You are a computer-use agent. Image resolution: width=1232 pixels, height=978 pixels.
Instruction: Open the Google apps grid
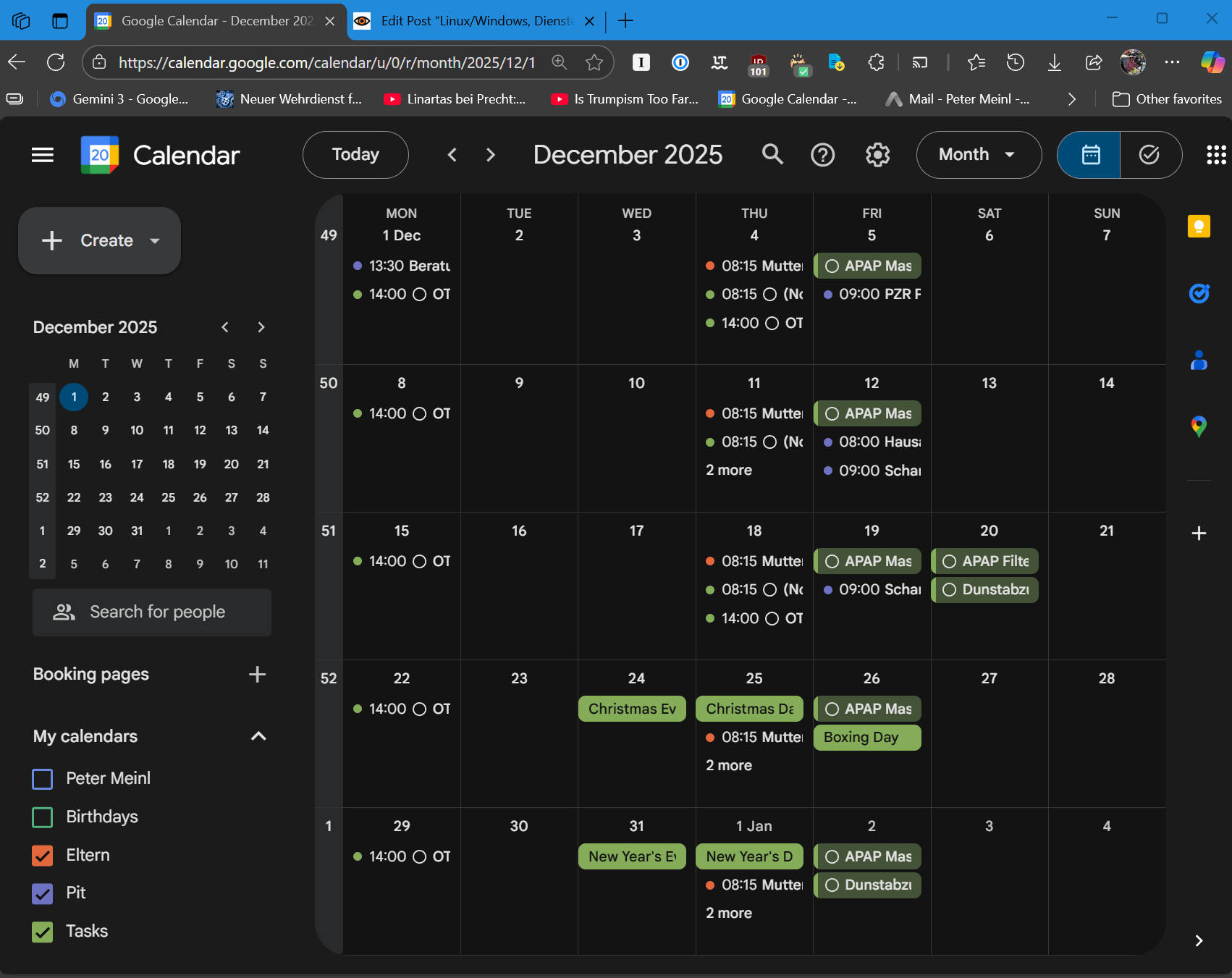1216,155
